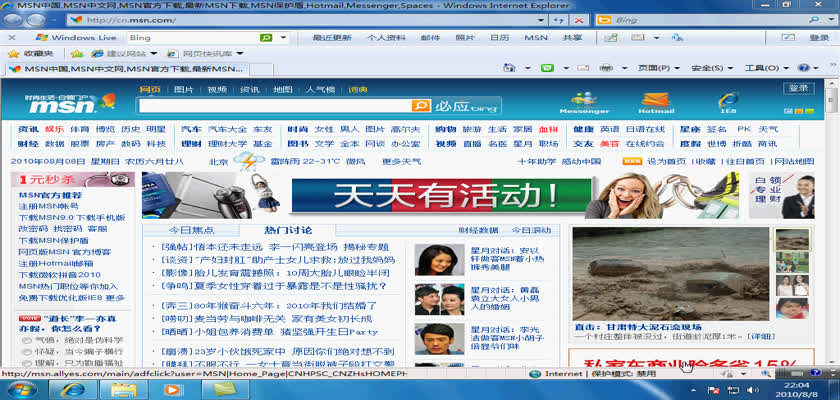Open the 下载MSN保护盾 link

pos(53,240)
